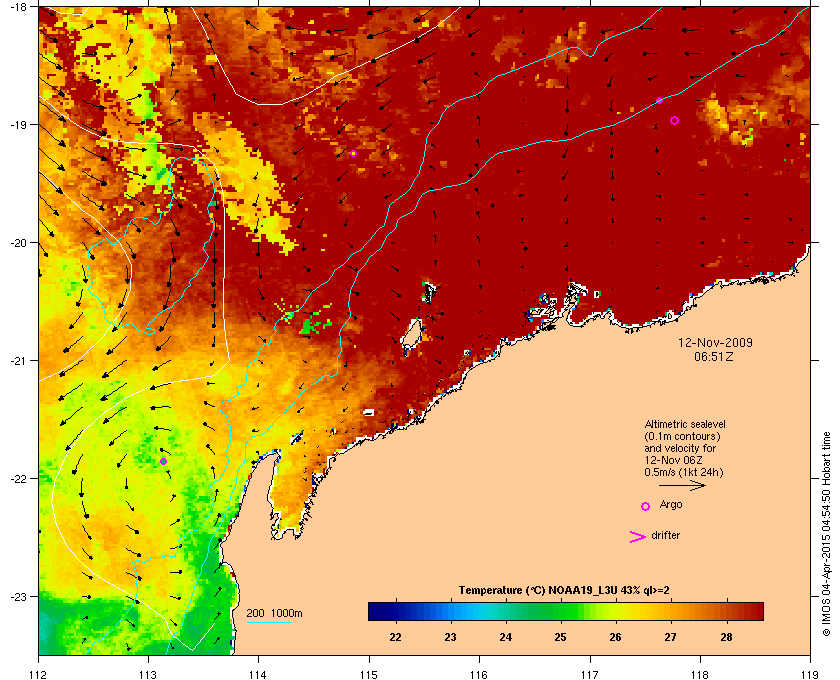Click the Argo float marker near 113E 22S
840x680 pixels.
pos(163,461)
